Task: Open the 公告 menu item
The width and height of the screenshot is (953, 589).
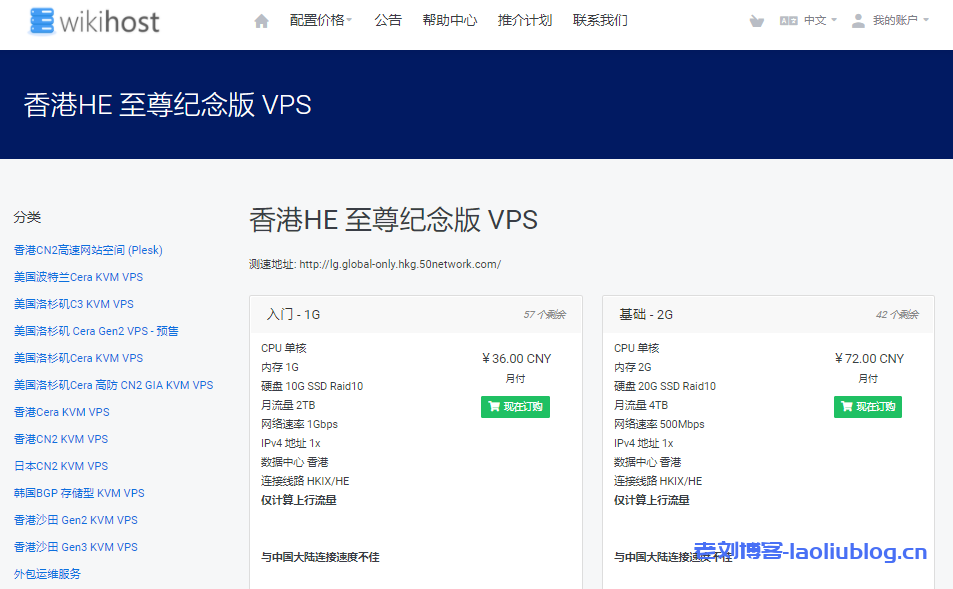Action: (388, 21)
